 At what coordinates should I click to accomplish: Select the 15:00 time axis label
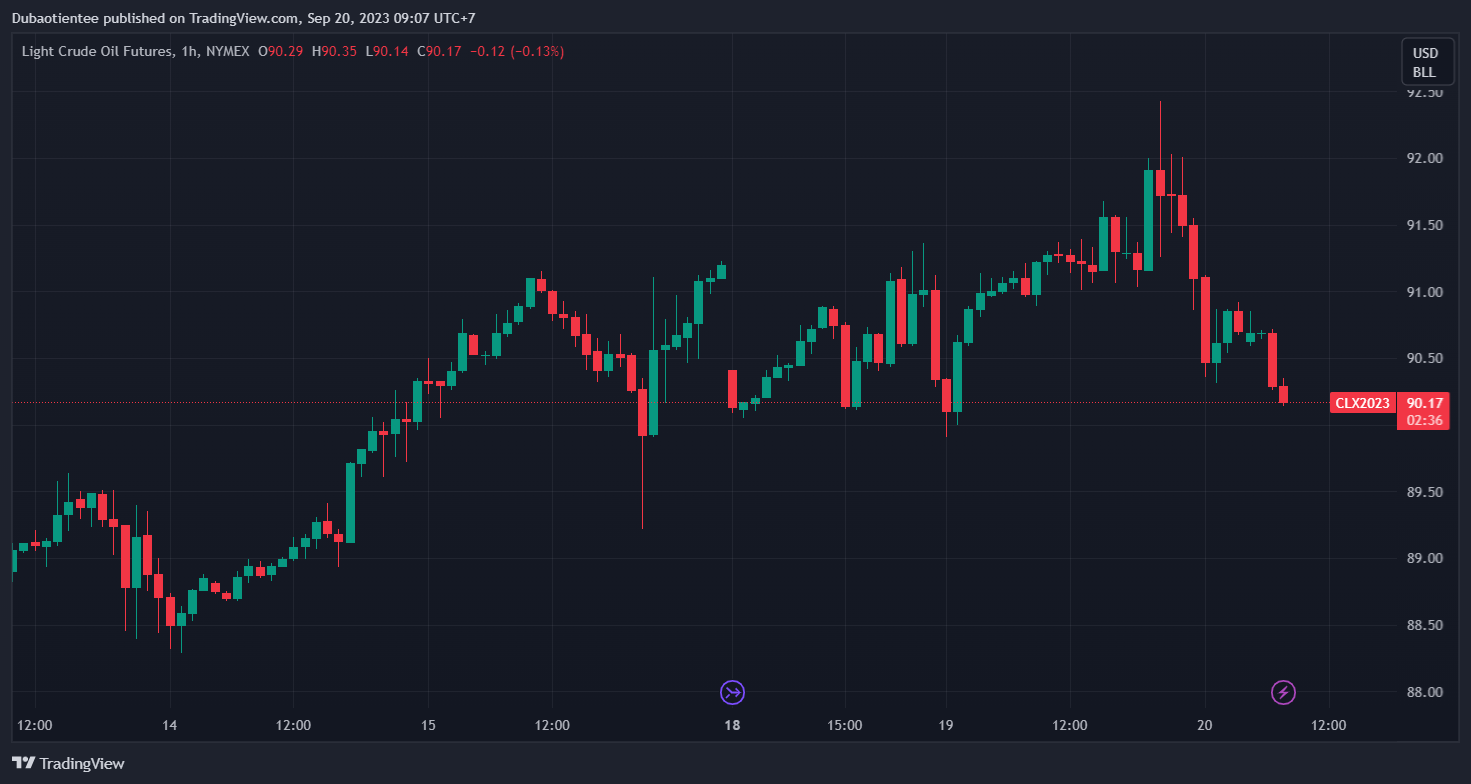click(845, 725)
